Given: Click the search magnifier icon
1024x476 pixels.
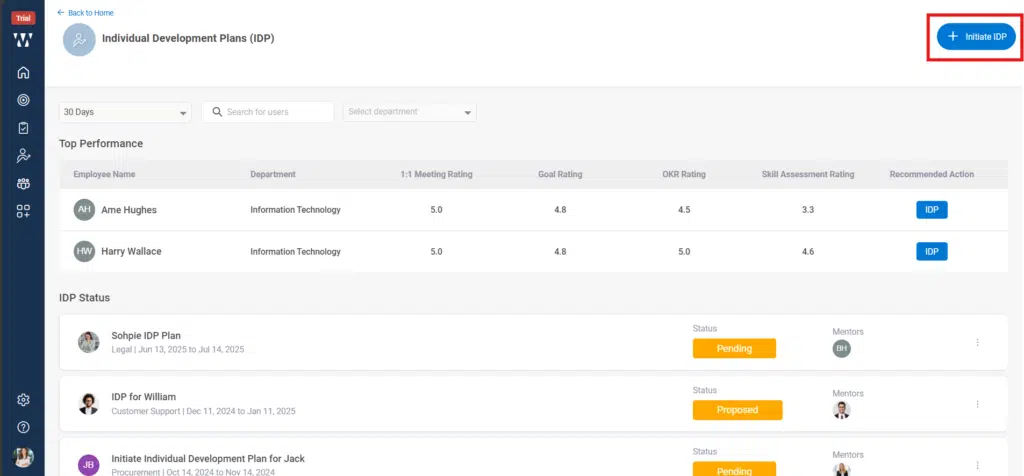Looking at the screenshot, I should 217,112.
